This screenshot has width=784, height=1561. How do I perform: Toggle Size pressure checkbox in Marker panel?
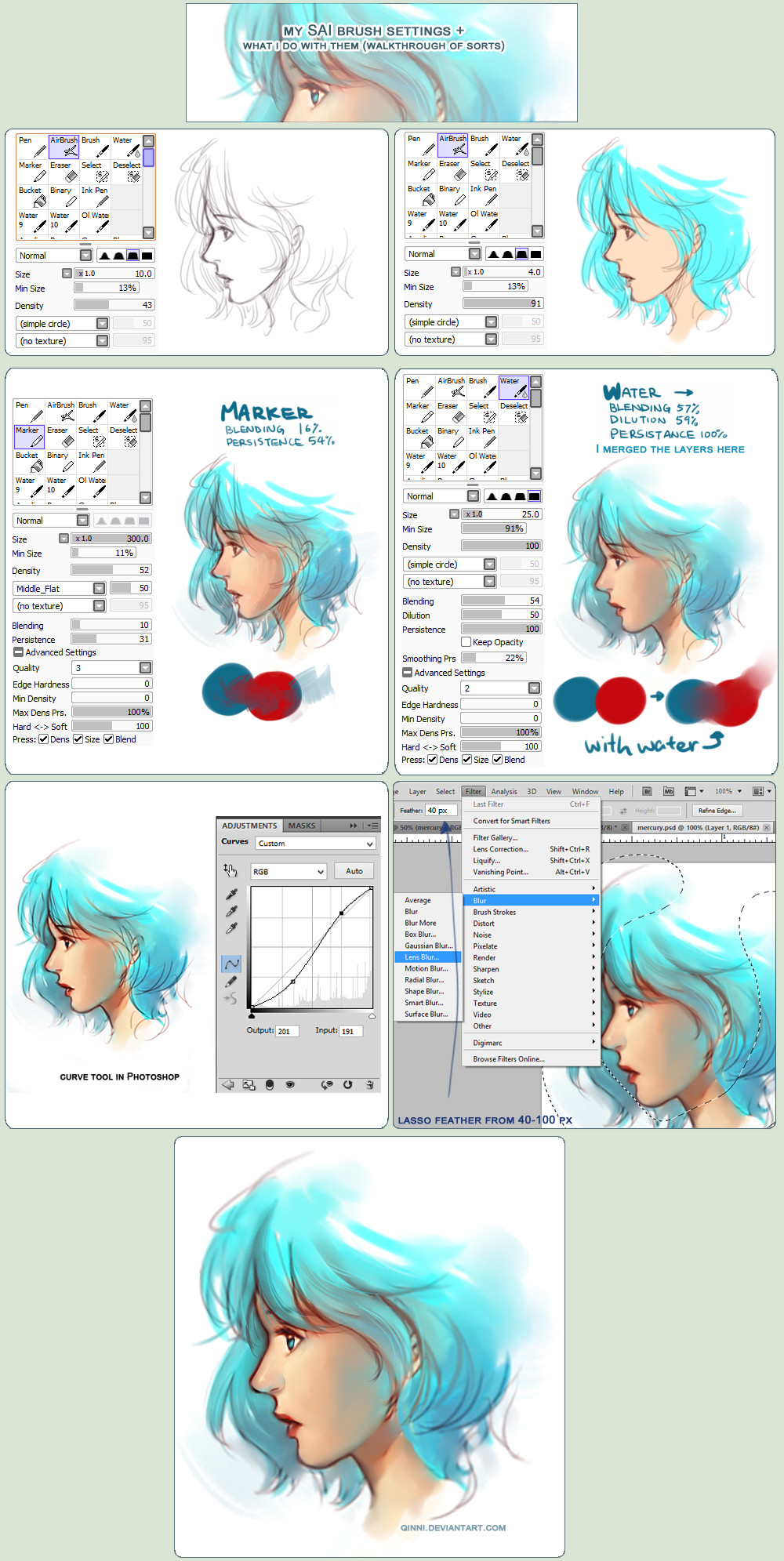coord(78,739)
